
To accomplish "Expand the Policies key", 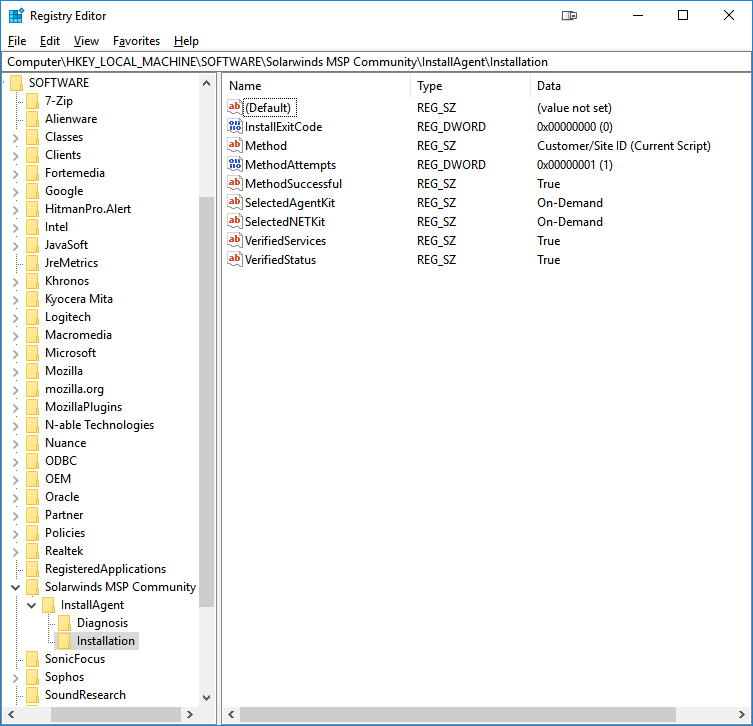I will [15, 534].
